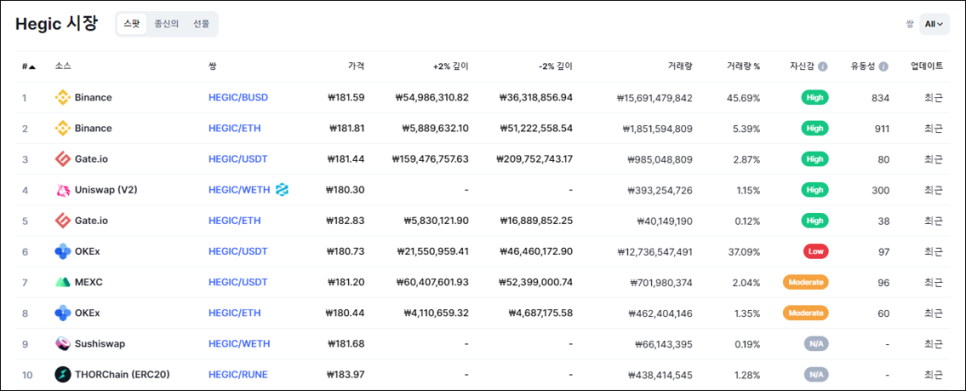Click the MEXC logo icon
The height and width of the screenshot is (391, 966).
pos(63,282)
